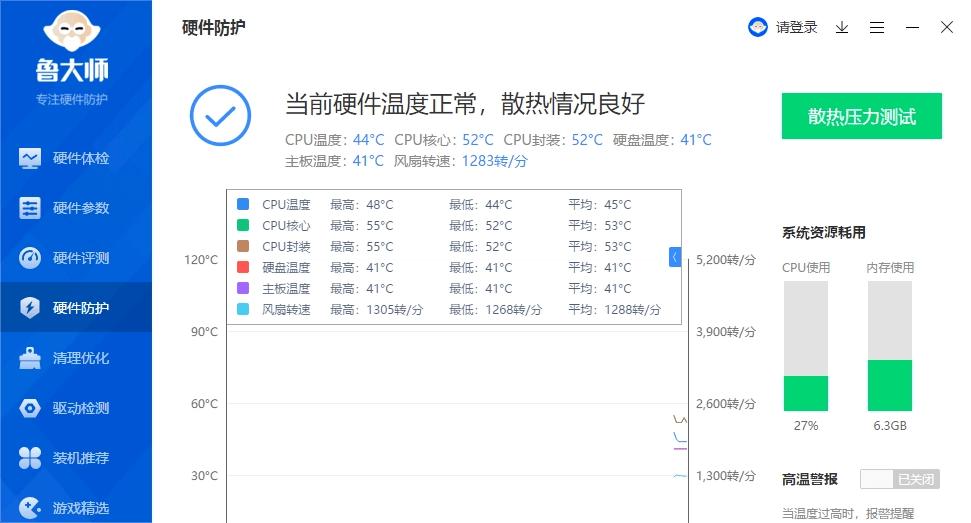Open the 硬件体检 sidebar icon

click(x=30, y=158)
